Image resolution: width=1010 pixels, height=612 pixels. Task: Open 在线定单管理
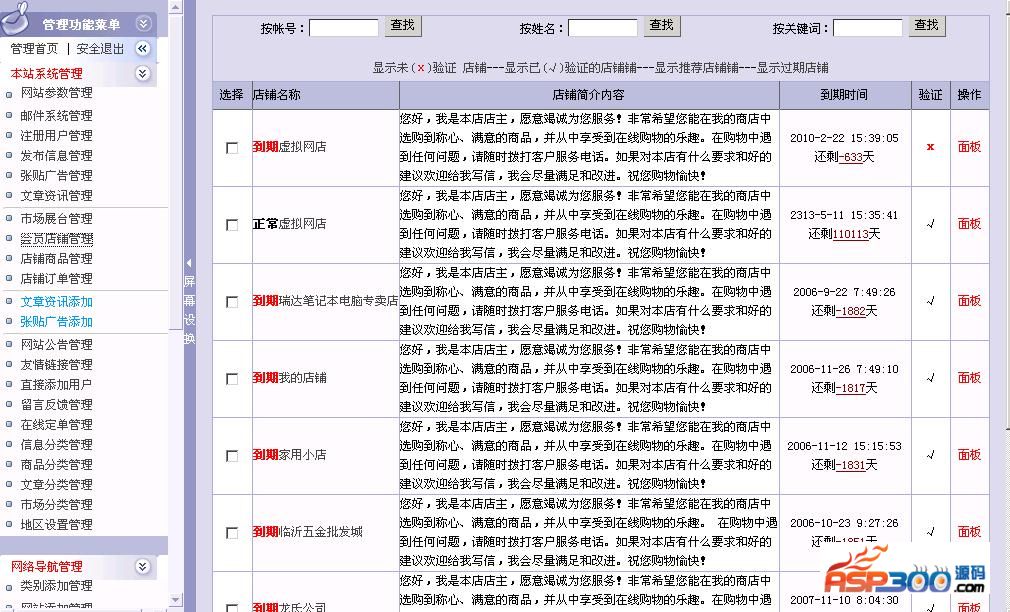[56, 425]
